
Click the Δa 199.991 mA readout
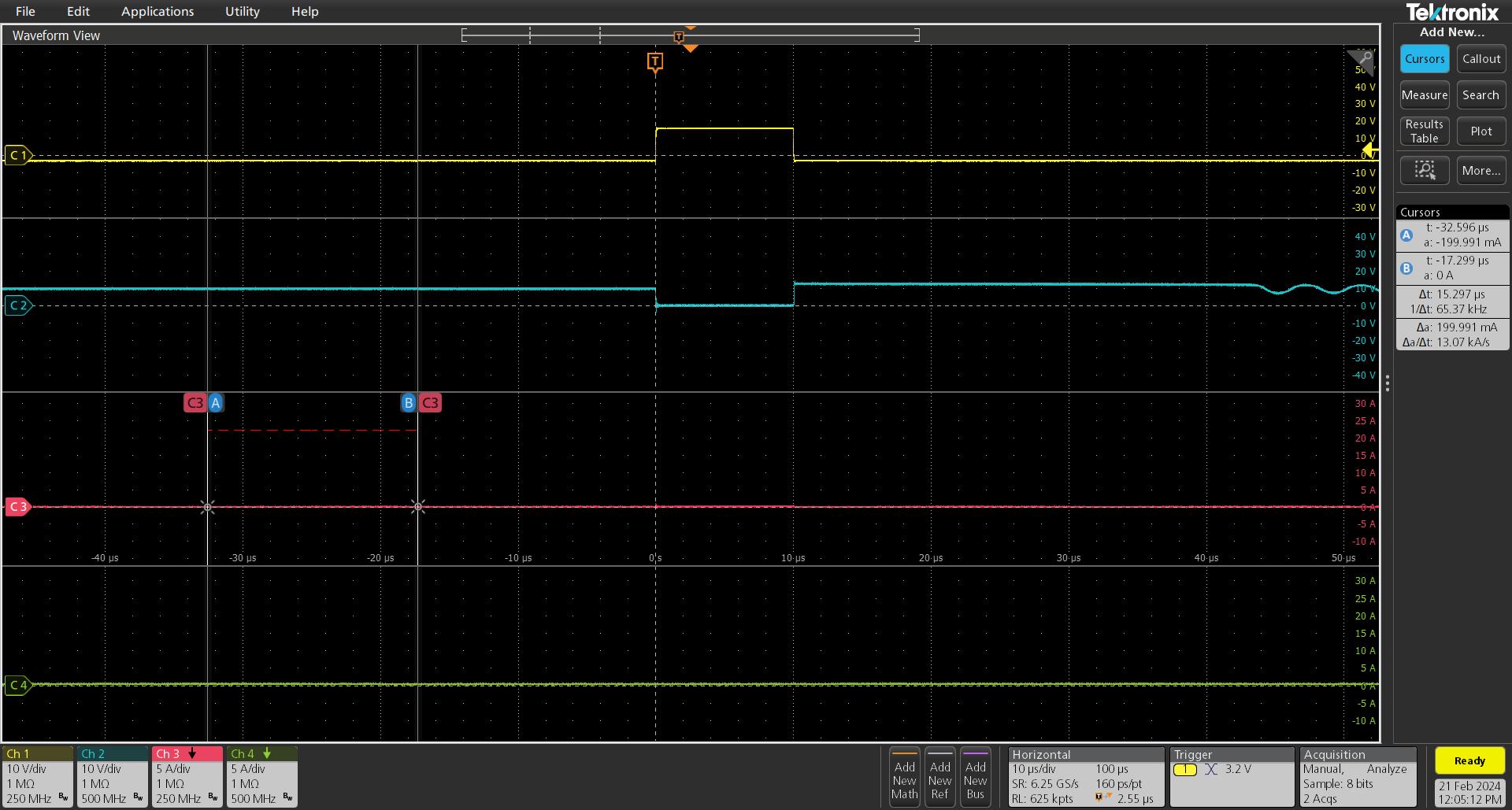[x=1457, y=327]
